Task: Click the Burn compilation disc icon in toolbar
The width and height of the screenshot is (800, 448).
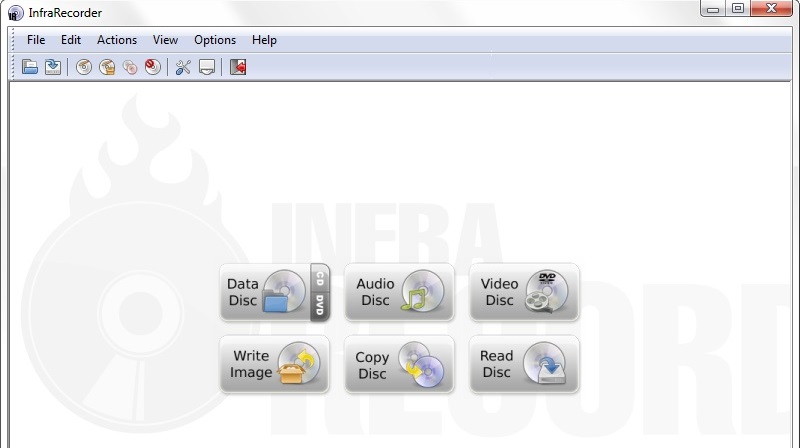Action: 84,67
